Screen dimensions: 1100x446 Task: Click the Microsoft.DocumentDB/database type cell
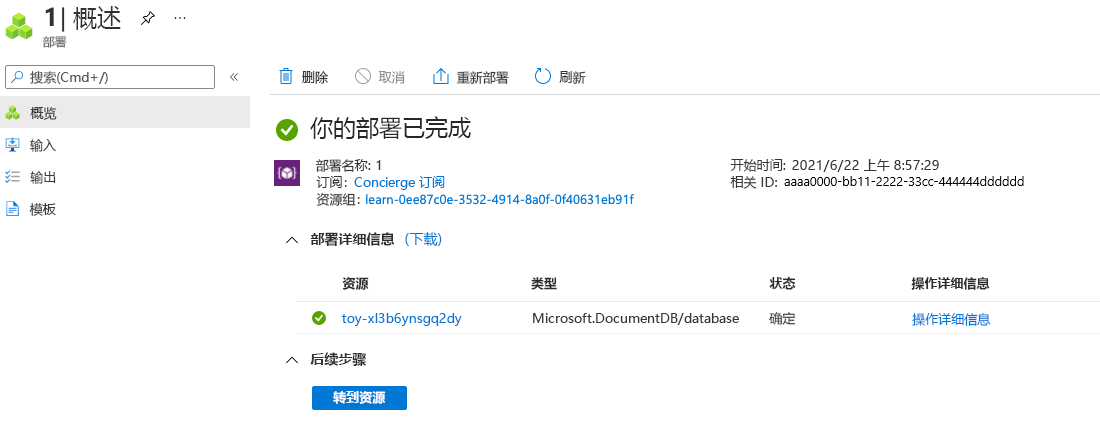(636, 318)
